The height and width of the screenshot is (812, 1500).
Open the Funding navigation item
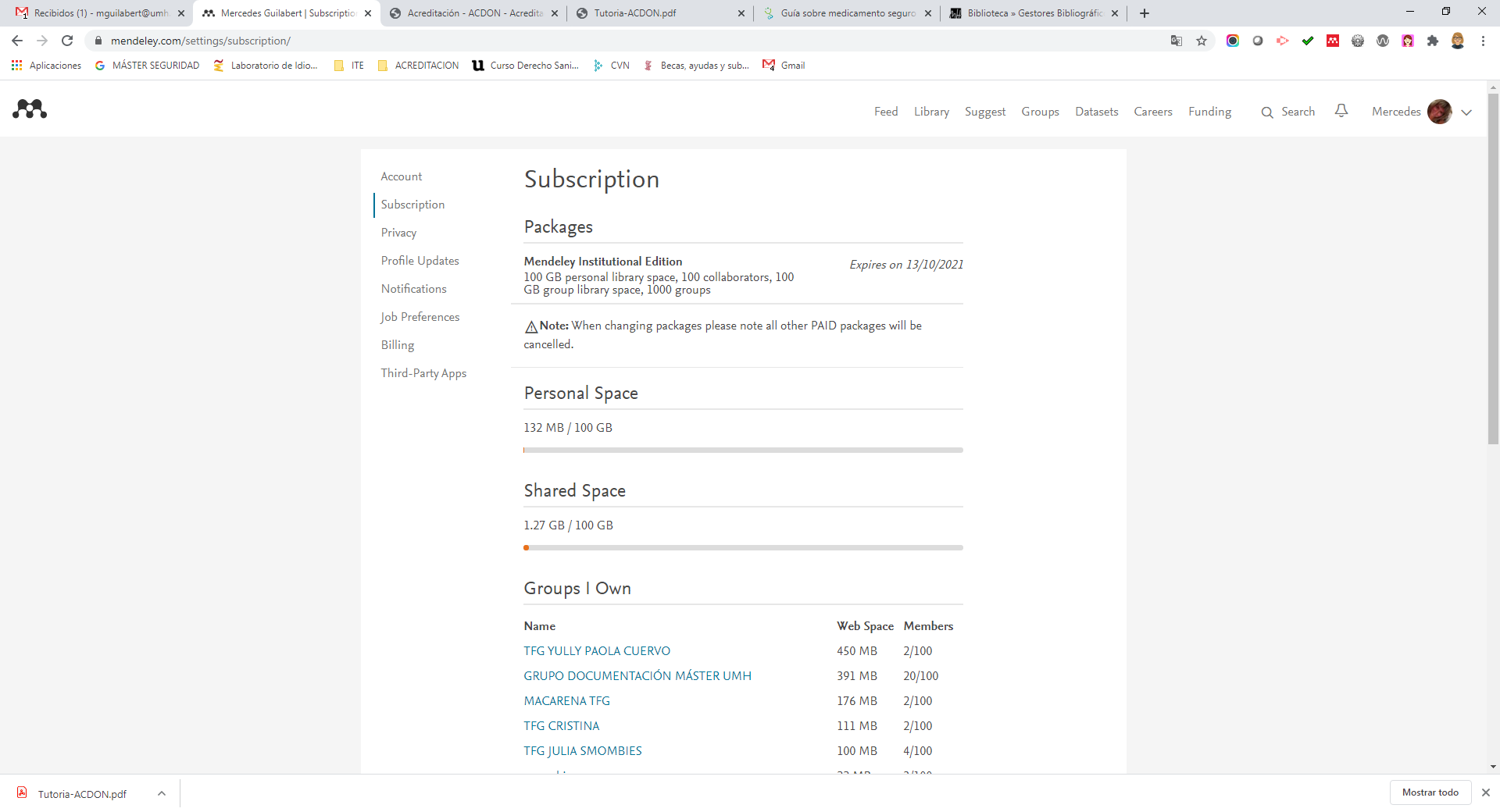click(x=1209, y=112)
